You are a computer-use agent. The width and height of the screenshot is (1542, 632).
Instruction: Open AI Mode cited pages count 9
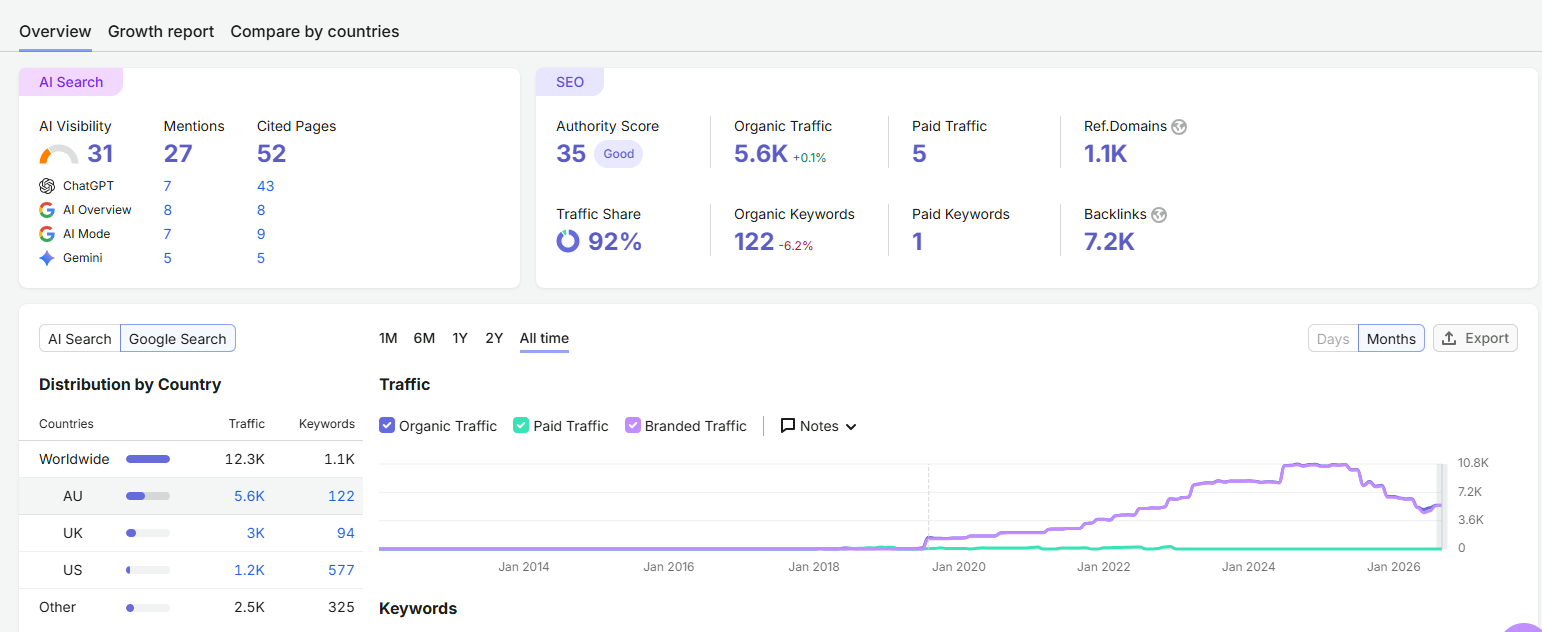(x=261, y=234)
